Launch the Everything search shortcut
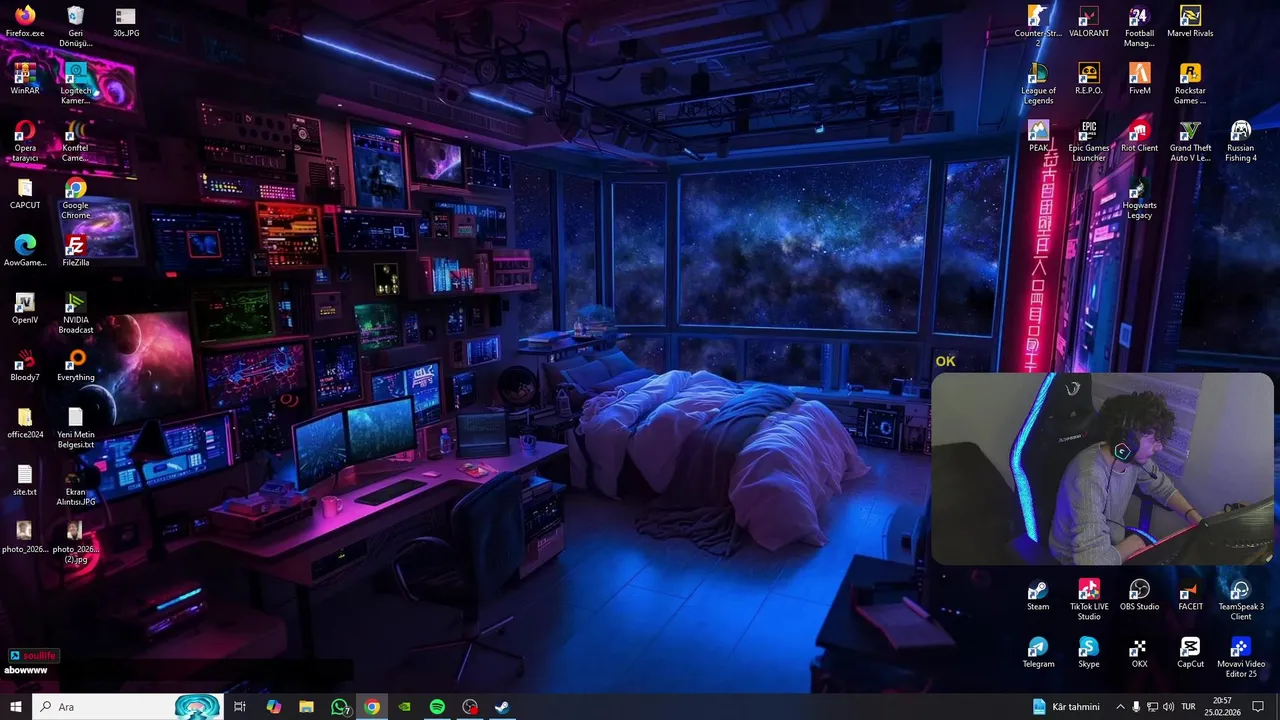This screenshot has height=720, width=1280. (75, 366)
